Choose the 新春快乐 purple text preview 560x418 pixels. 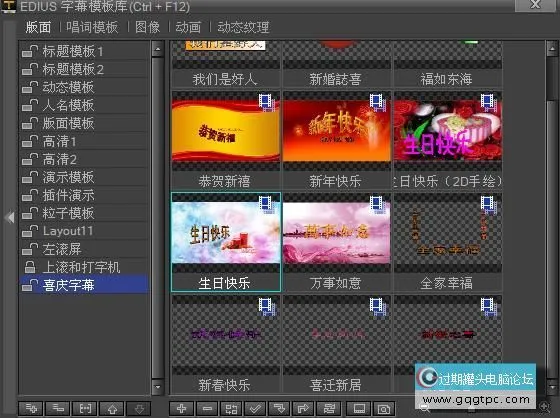pyautogui.click(x=226, y=335)
